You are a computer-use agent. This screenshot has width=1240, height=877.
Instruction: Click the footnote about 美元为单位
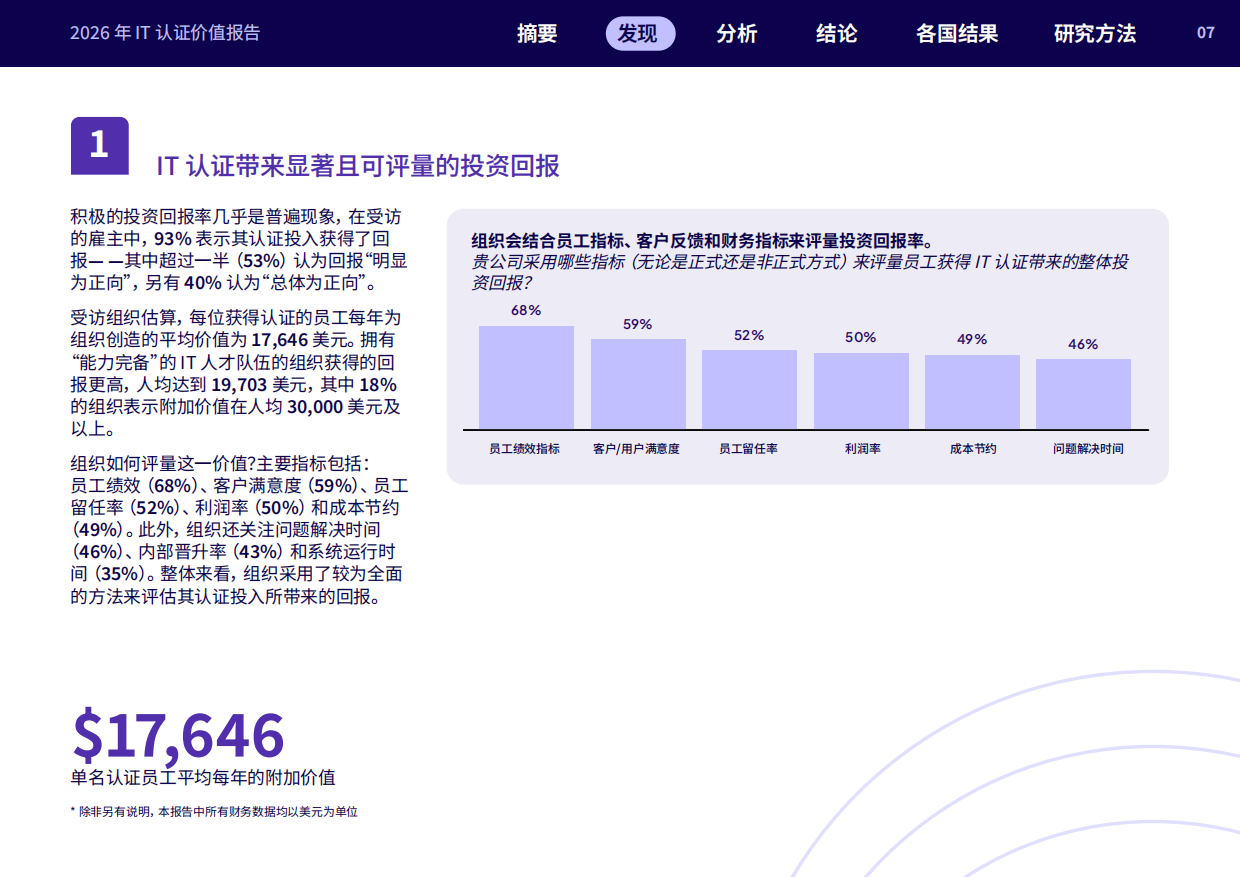[214, 812]
